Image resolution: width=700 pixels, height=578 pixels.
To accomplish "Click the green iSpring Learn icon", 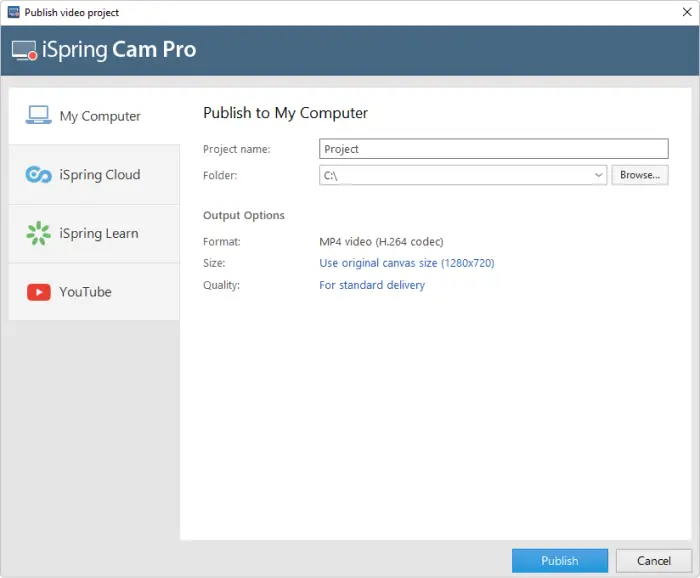I will pos(38,233).
